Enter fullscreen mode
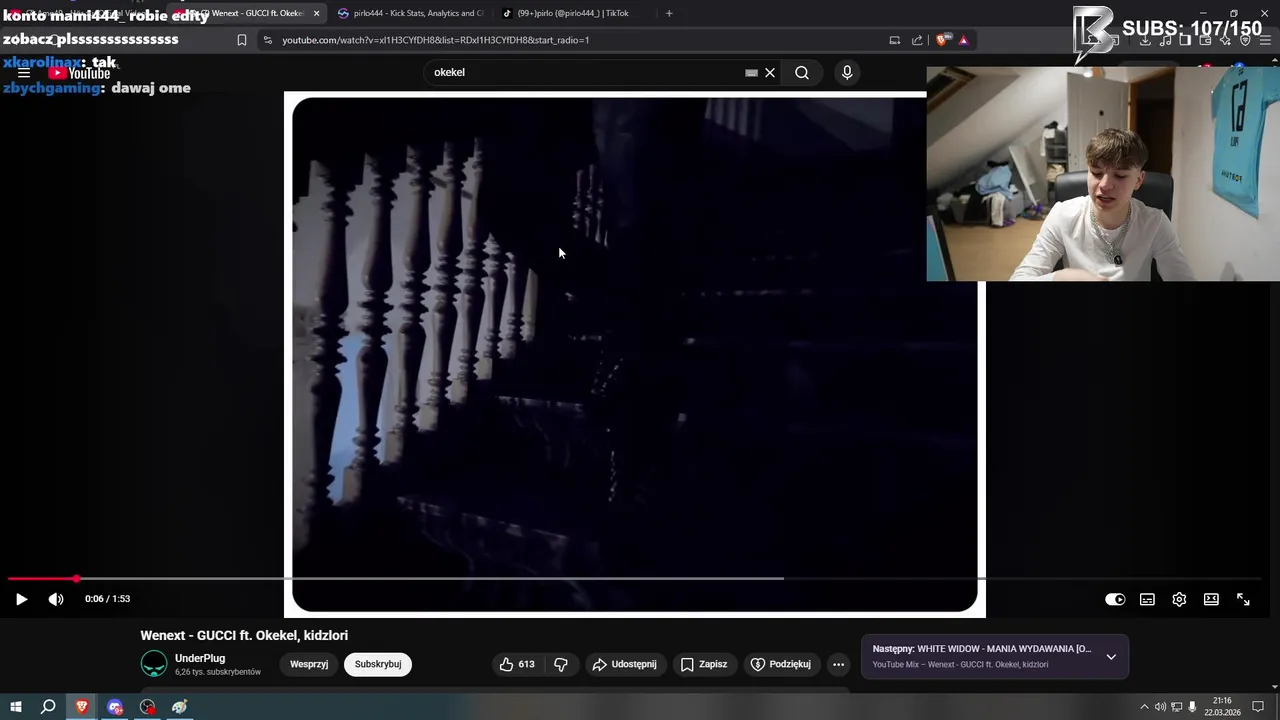This screenshot has width=1280, height=720. point(1243,599)
